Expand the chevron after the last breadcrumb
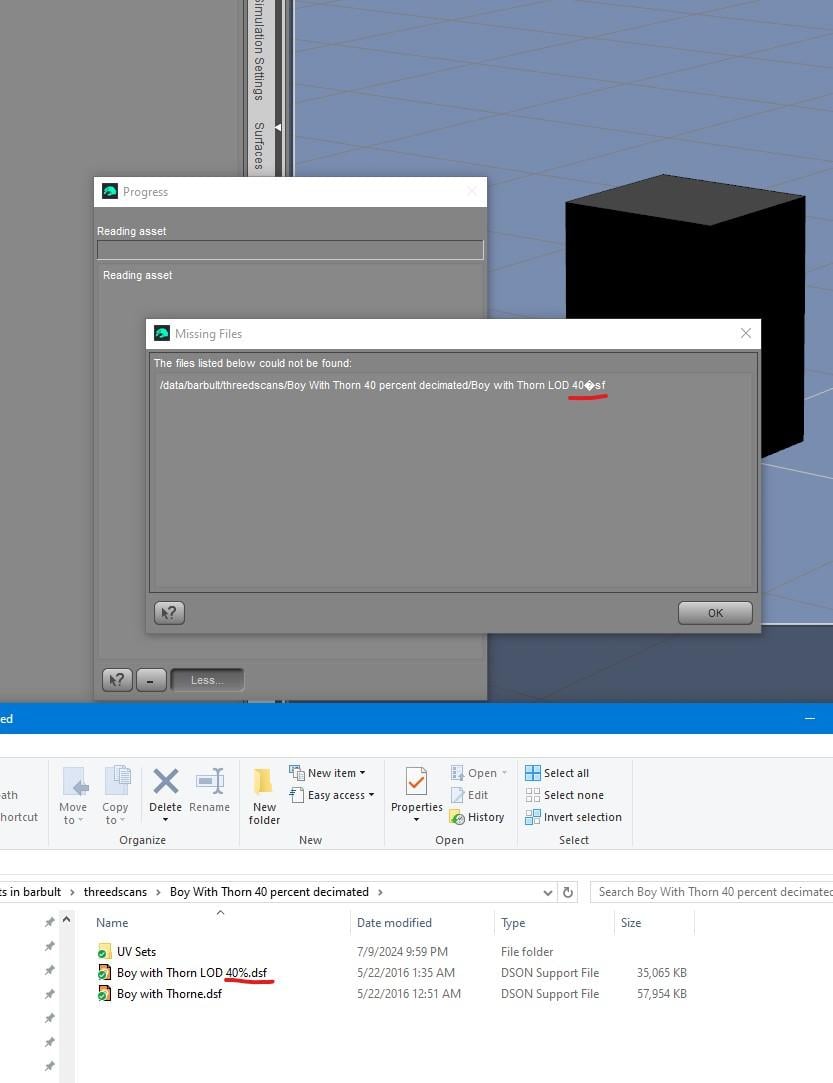This screenshot has width=833, height=1083. point(380,892)
